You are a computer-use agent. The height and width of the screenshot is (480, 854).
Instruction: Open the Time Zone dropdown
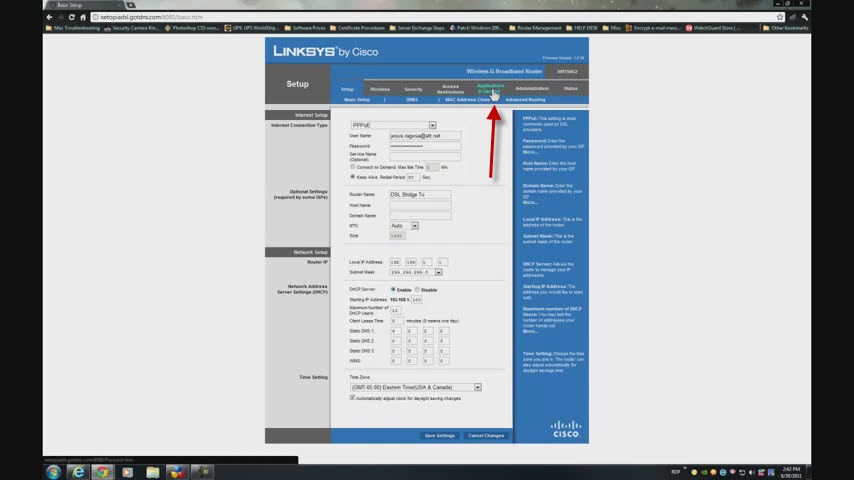[416, 387]
